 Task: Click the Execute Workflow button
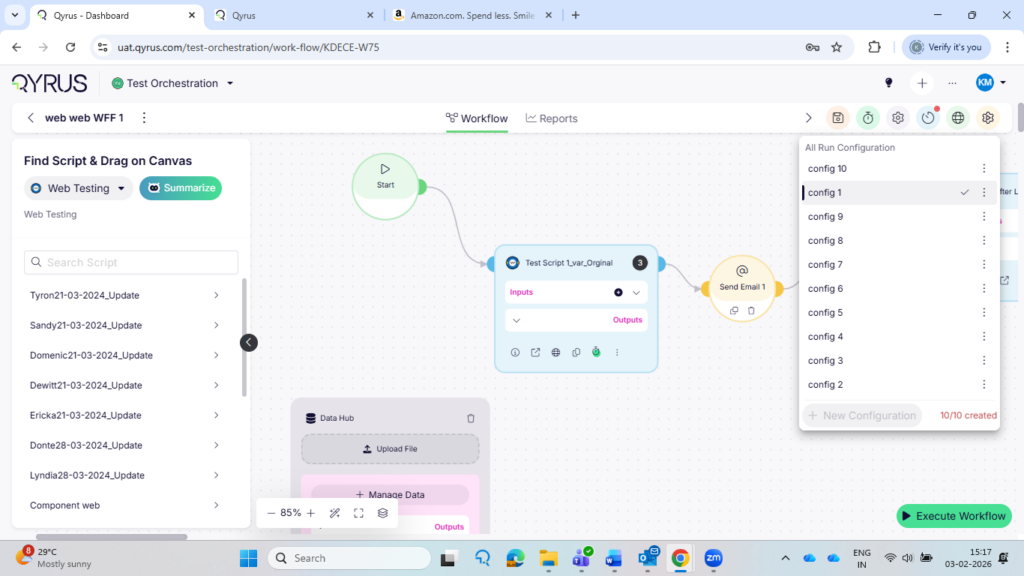953,516
